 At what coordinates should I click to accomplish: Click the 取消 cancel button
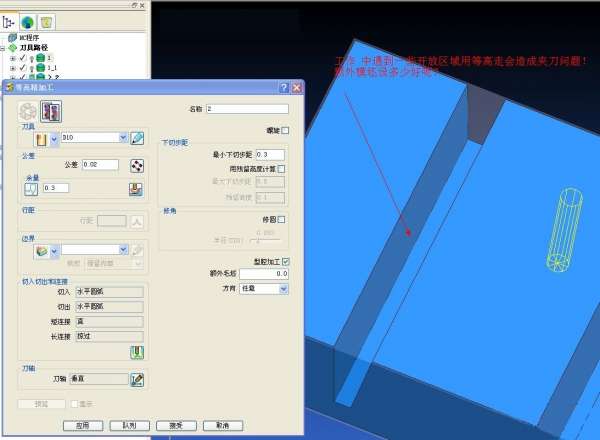(222, 425)
